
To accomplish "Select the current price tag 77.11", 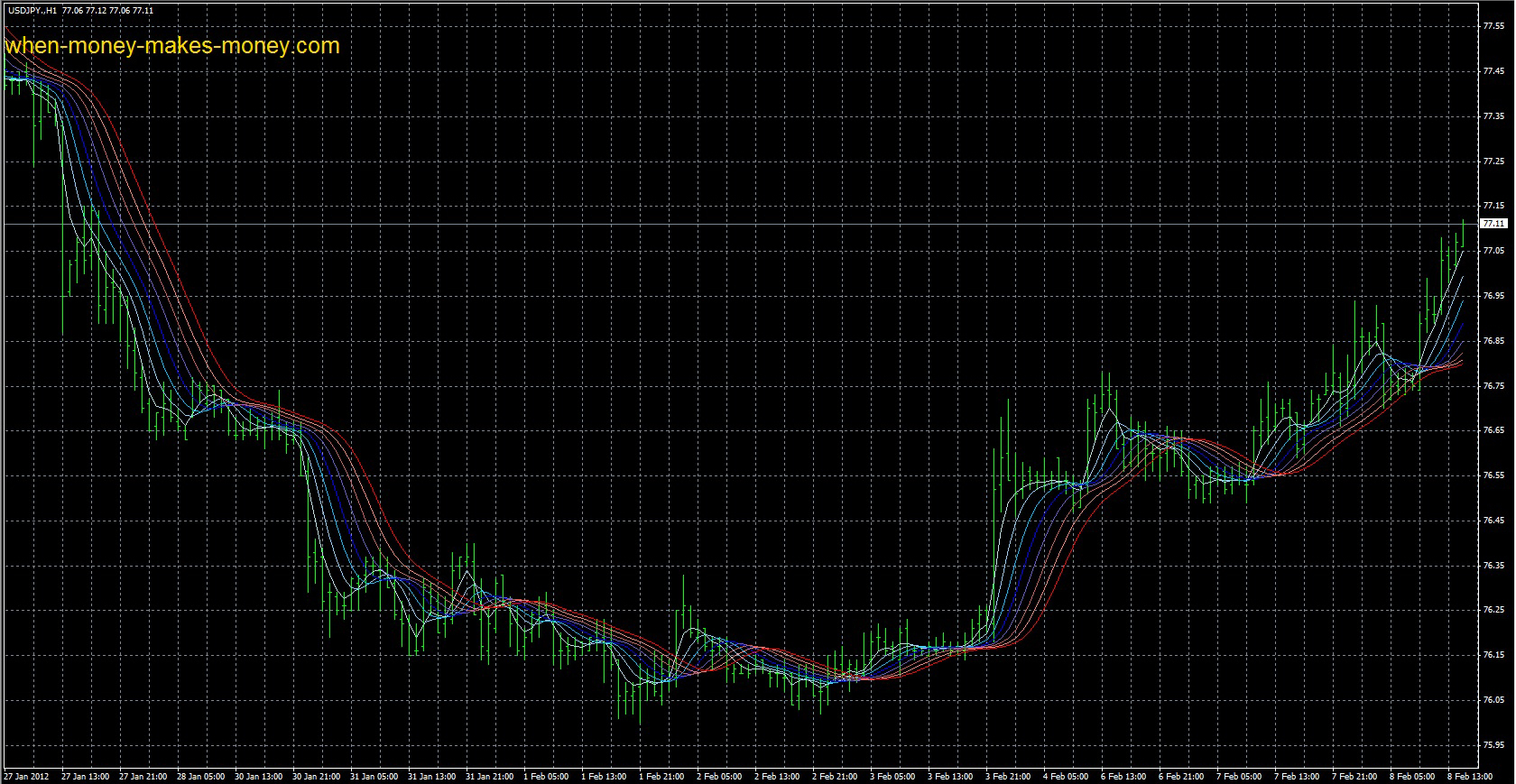I will (1493, 224).
